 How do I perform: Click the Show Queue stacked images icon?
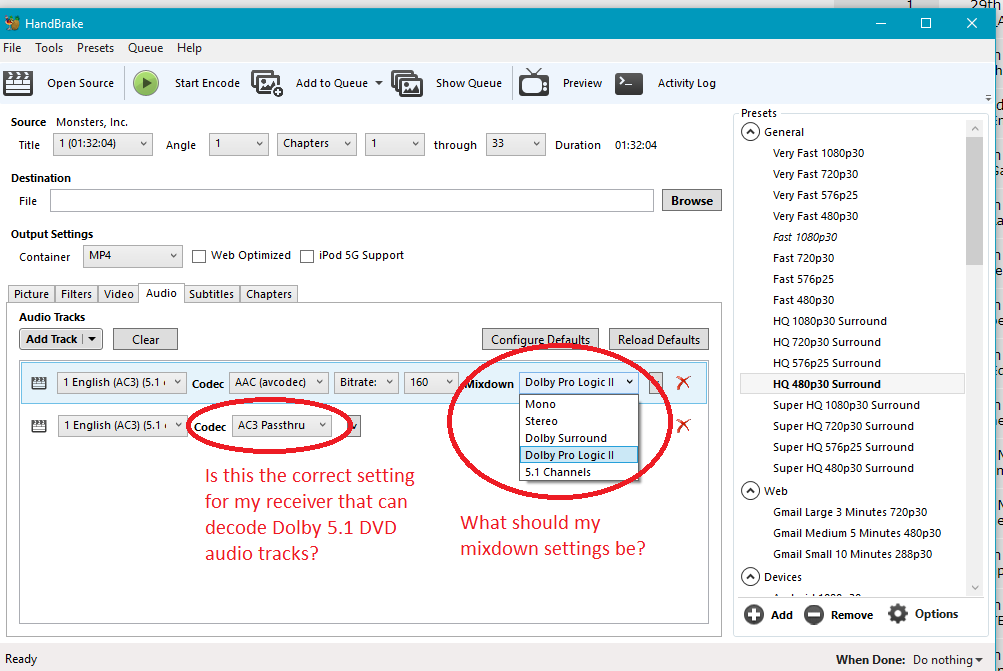(407, 83)
